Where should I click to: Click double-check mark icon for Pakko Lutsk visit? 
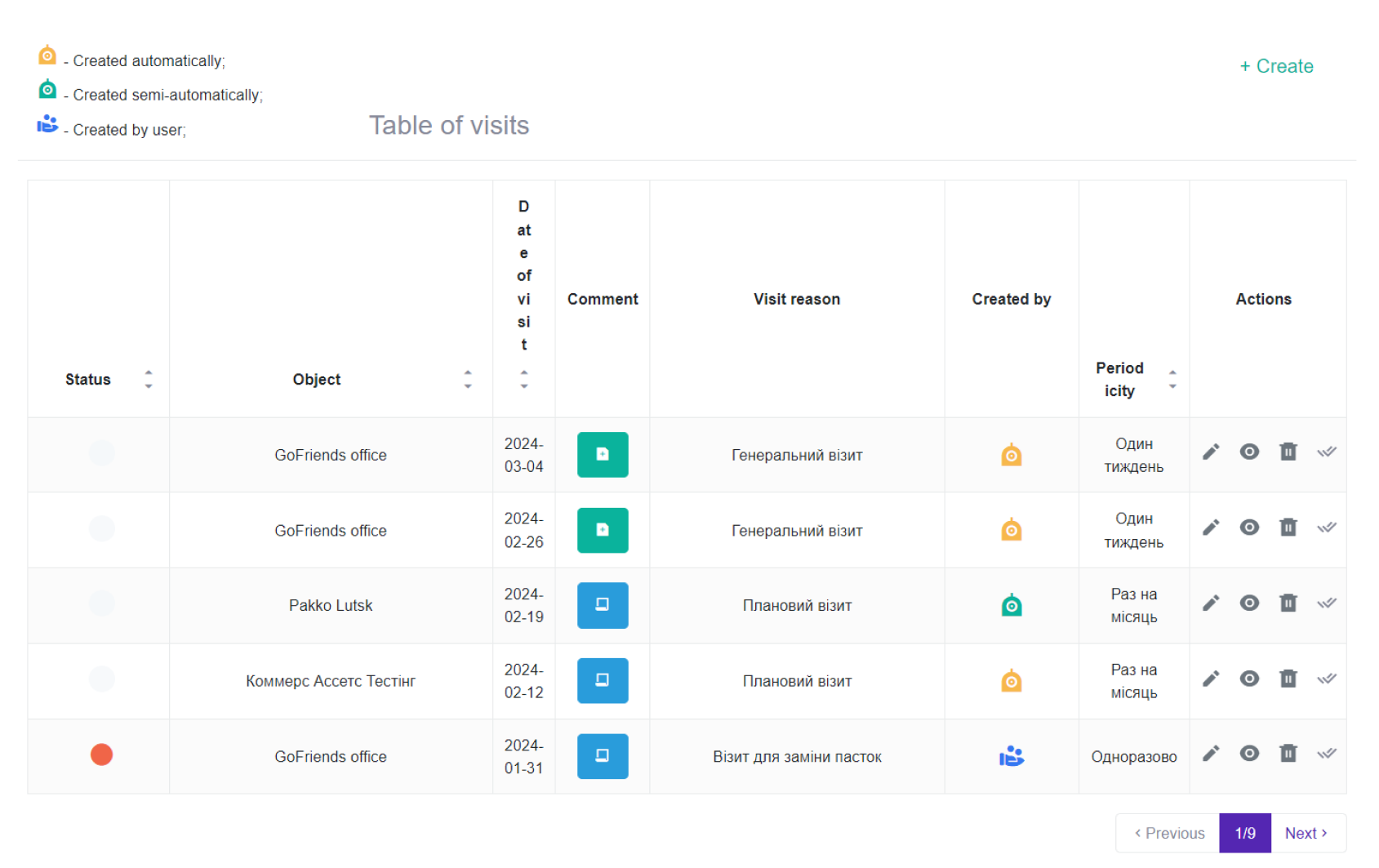click(x=1326, y=603)
